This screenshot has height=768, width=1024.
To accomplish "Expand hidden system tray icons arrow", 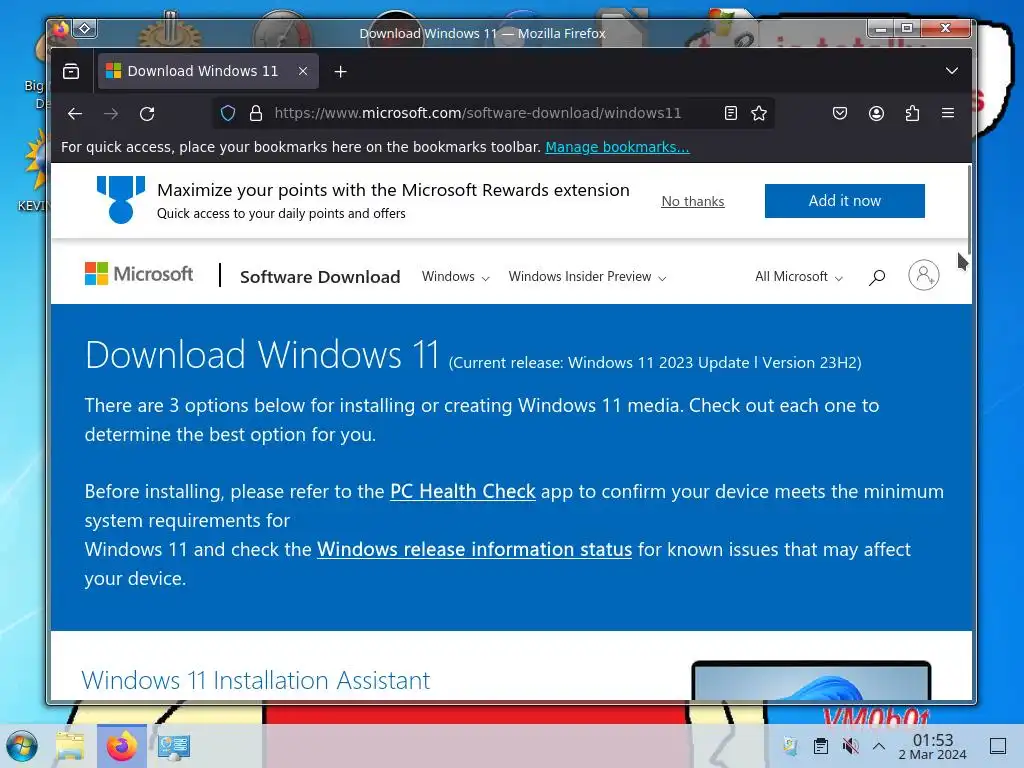I will [x=879, y=746].
